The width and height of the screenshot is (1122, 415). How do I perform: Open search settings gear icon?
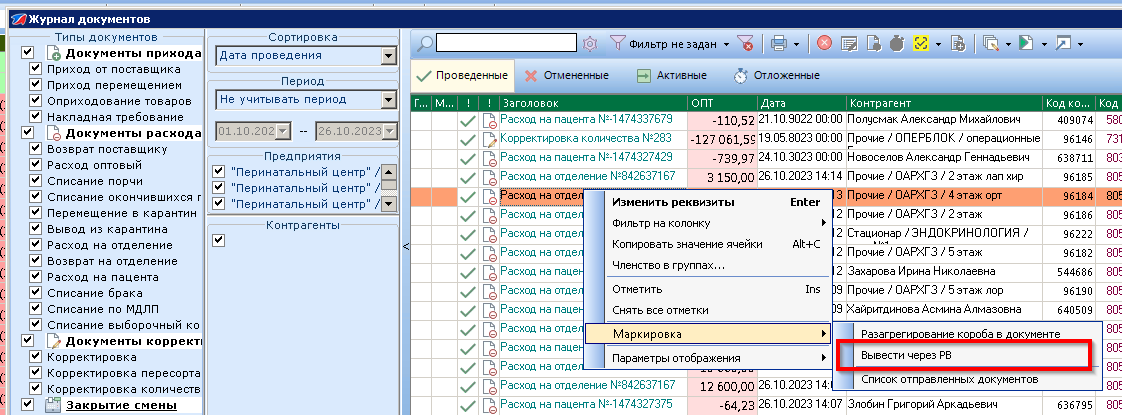coord(589,44)
